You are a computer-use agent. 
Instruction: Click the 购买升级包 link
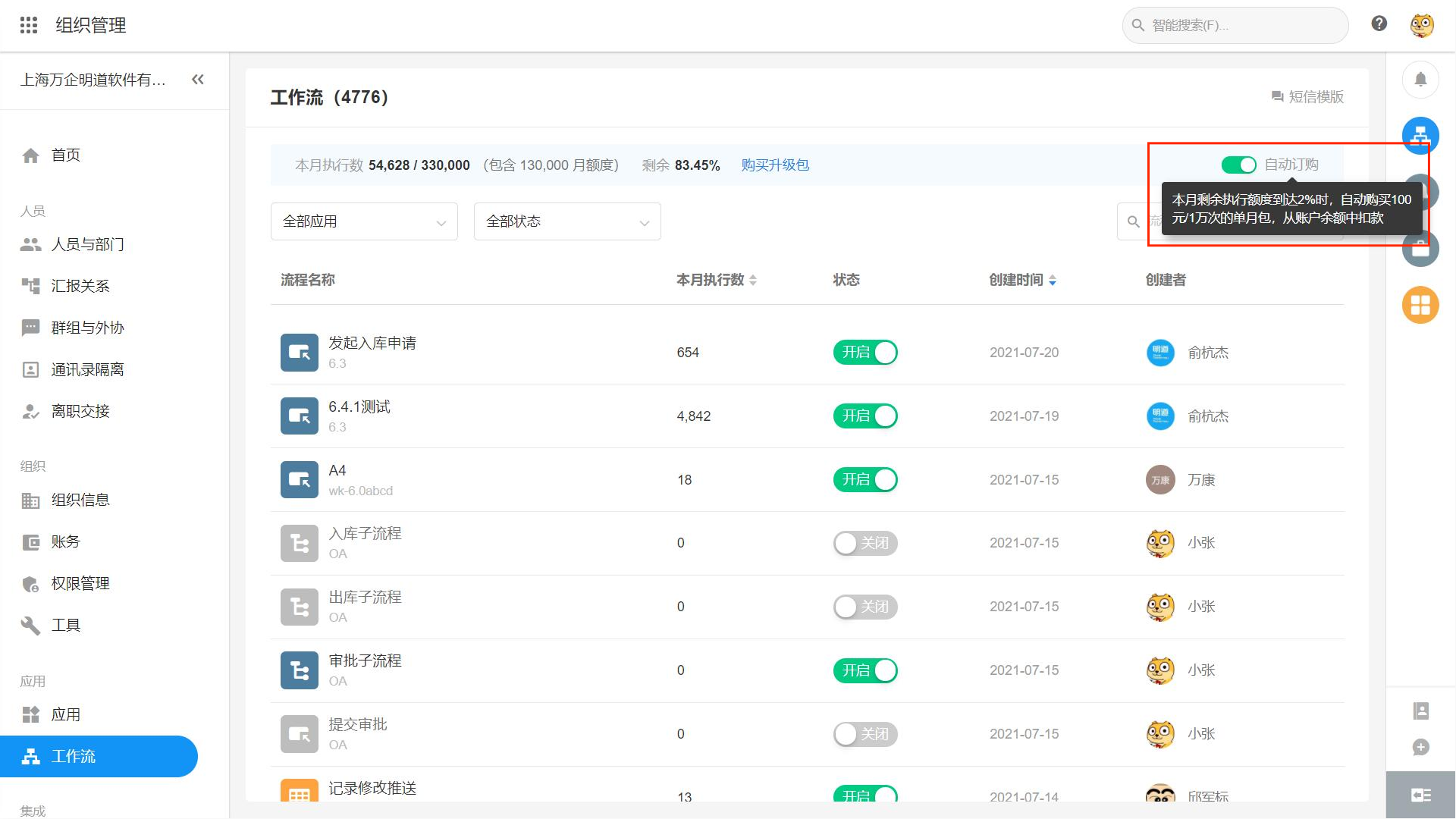point(775,165)
